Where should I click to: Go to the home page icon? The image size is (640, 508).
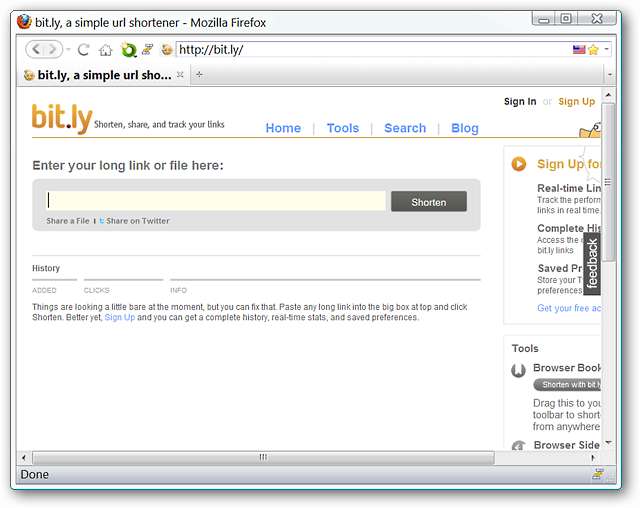click(105, 50)
